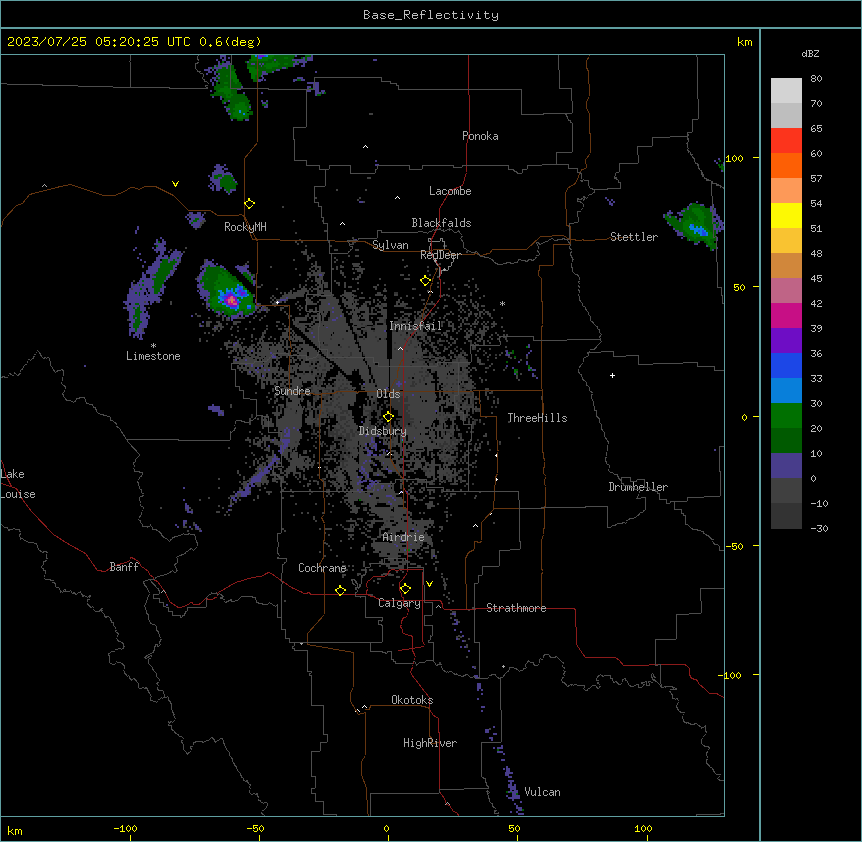This screenshot has width=862, height=842.
Task: Click the yellow V marker northwest of RockyMH
Action: click(175, 184)
